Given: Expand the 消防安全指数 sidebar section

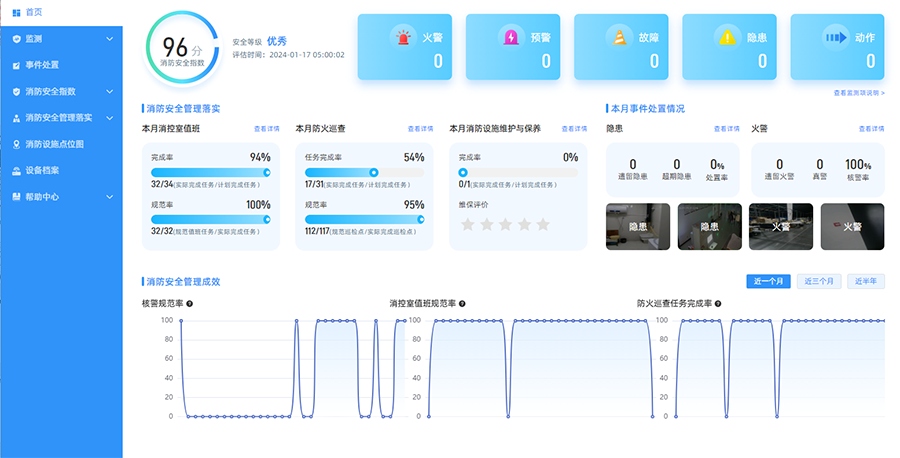Looking at the screenshot, I should [x=109, y=91].
